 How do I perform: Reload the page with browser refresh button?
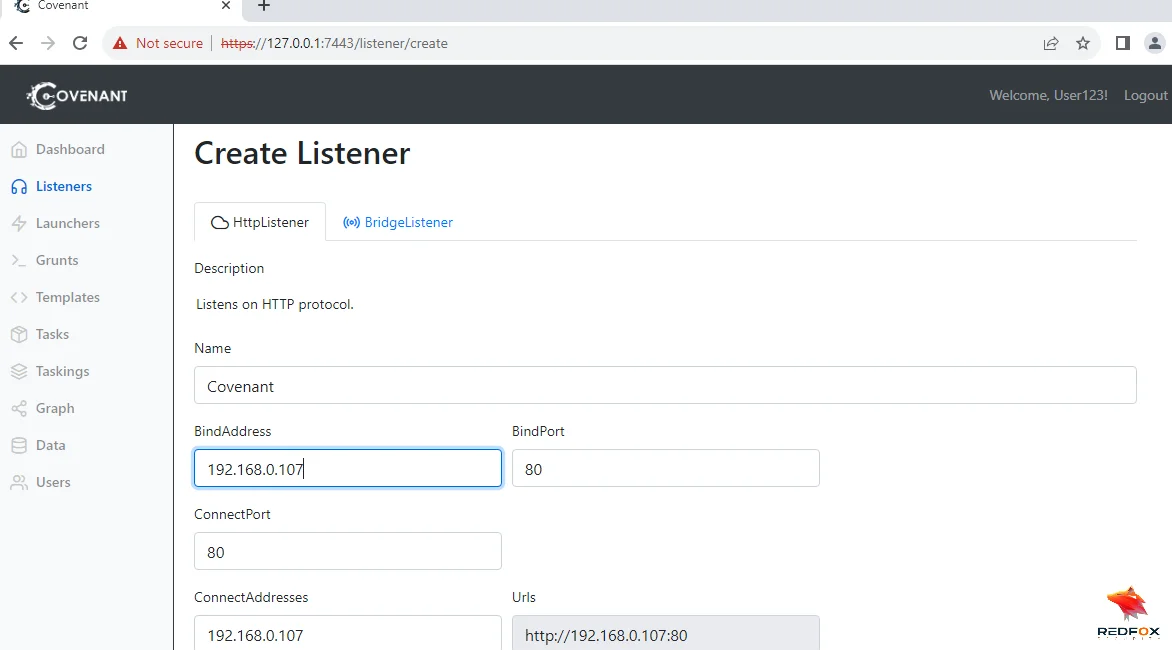tap(80, 43)
